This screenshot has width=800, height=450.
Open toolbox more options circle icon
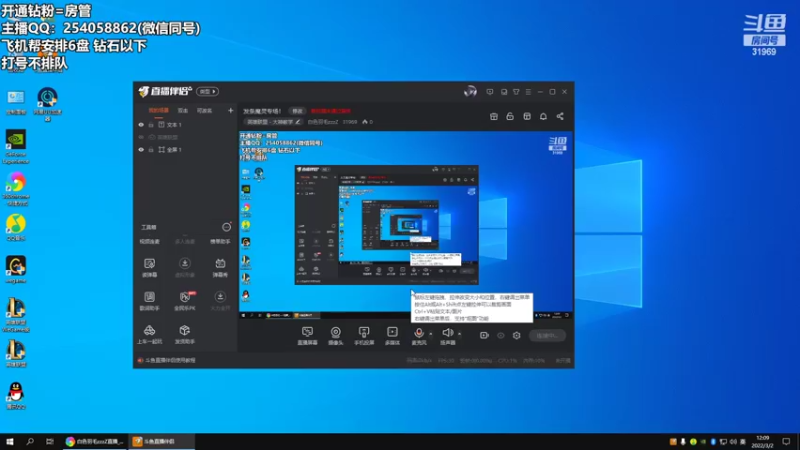pyautogui.click(x=226, y=227)
